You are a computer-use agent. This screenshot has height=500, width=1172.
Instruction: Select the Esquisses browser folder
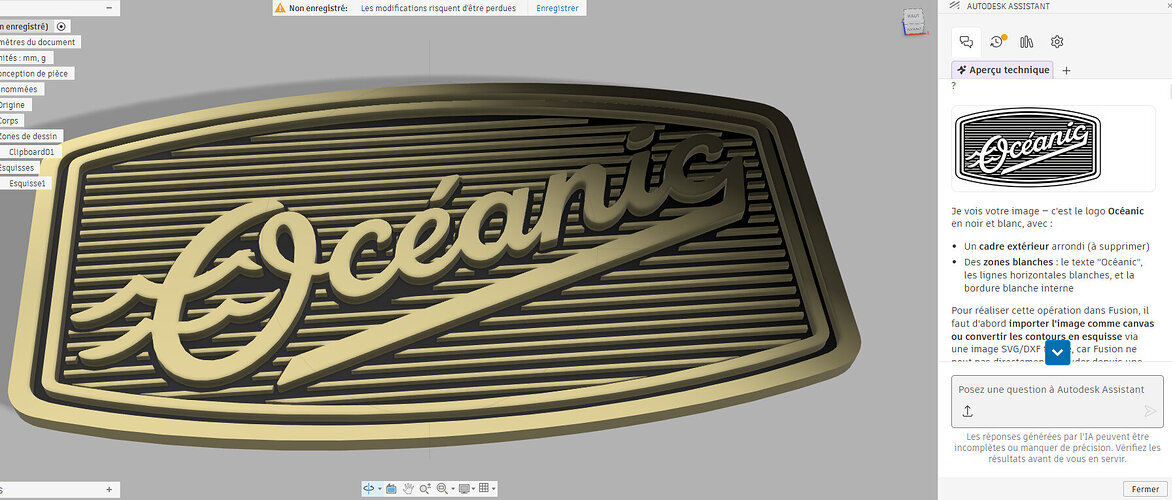19,167
